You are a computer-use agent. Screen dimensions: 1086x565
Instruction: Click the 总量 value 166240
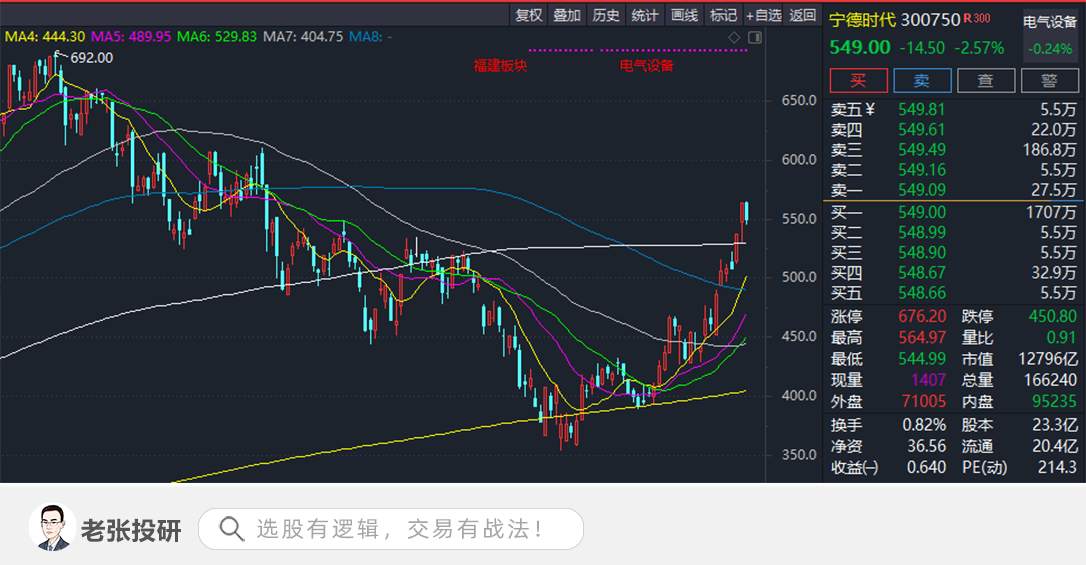click(x=1050, y=380)
